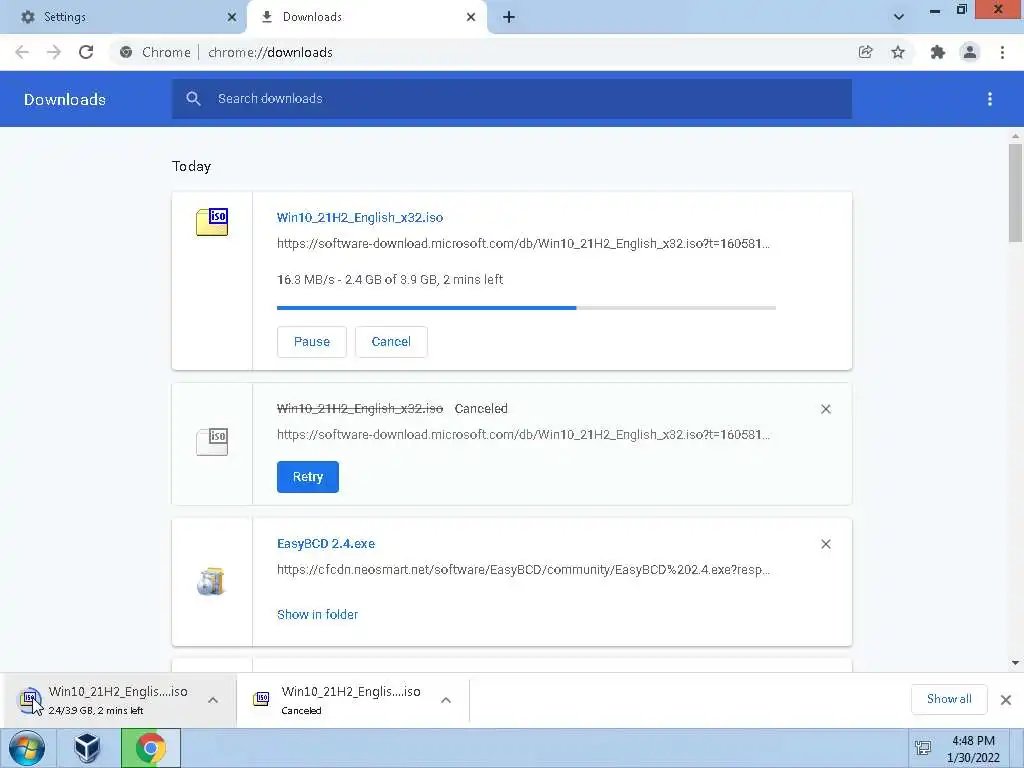Click the network icon in system tray

pyautogui.click(x=923, y=748)
